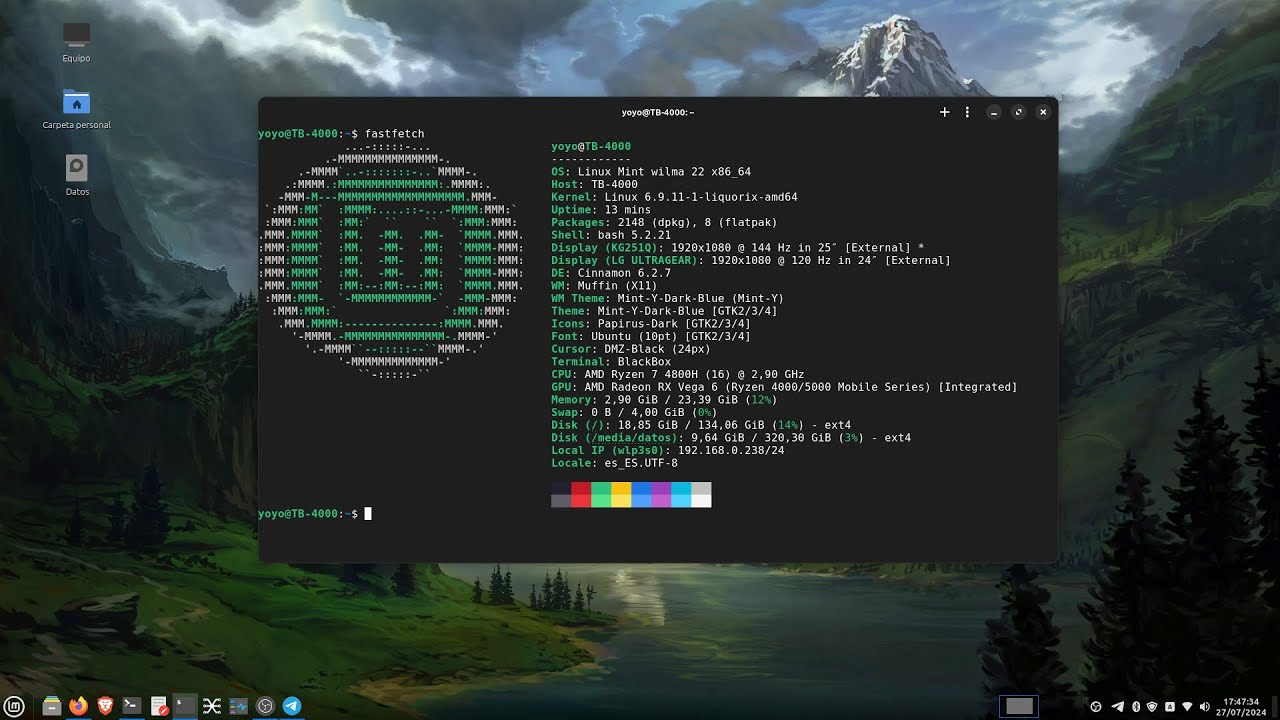
Task: Click the 'Swap: 0 B / 4,00 GiB' line
Action: pyautogui.click(x=634, y=412)
